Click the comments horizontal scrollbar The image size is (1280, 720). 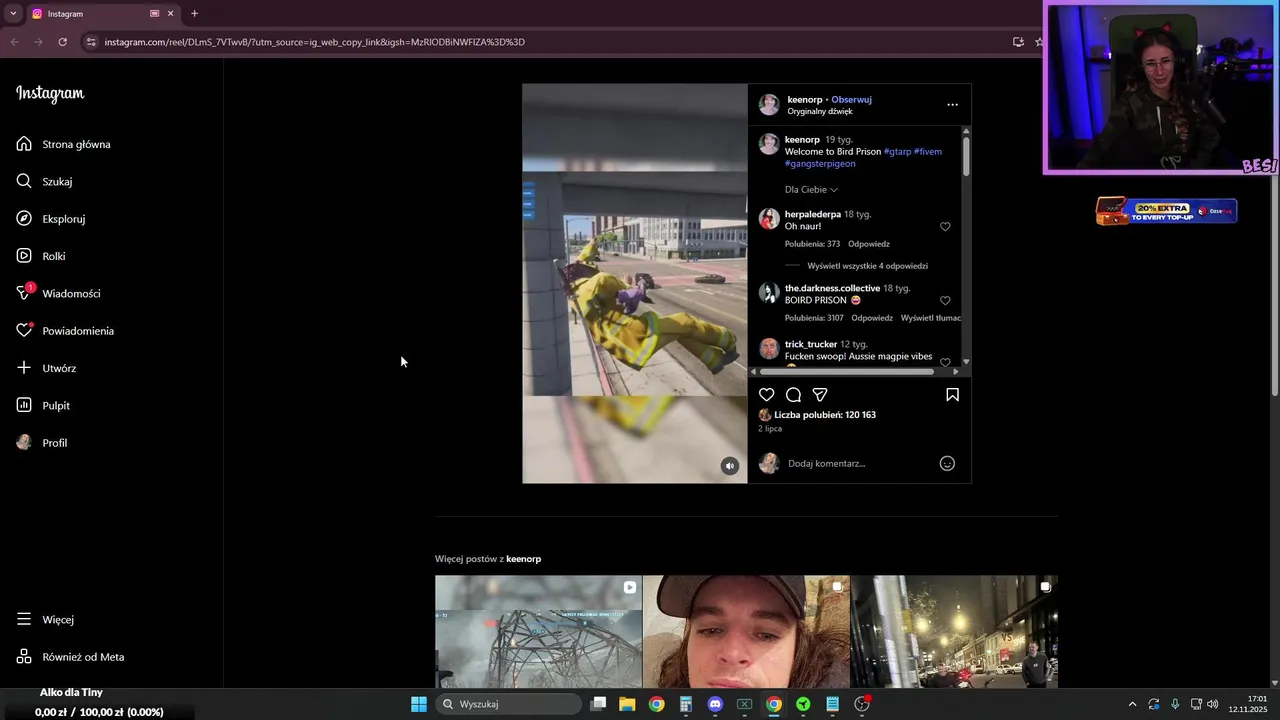pyautogui.click(x=847, y=372)
